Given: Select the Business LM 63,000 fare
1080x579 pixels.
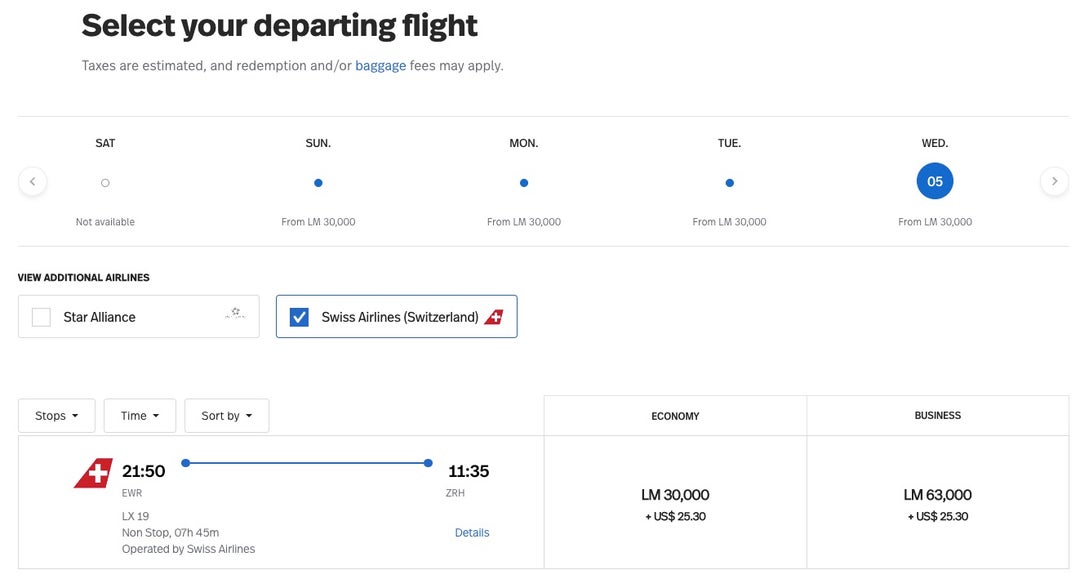Looking at the screenshot, I should [x=937, y=503].
